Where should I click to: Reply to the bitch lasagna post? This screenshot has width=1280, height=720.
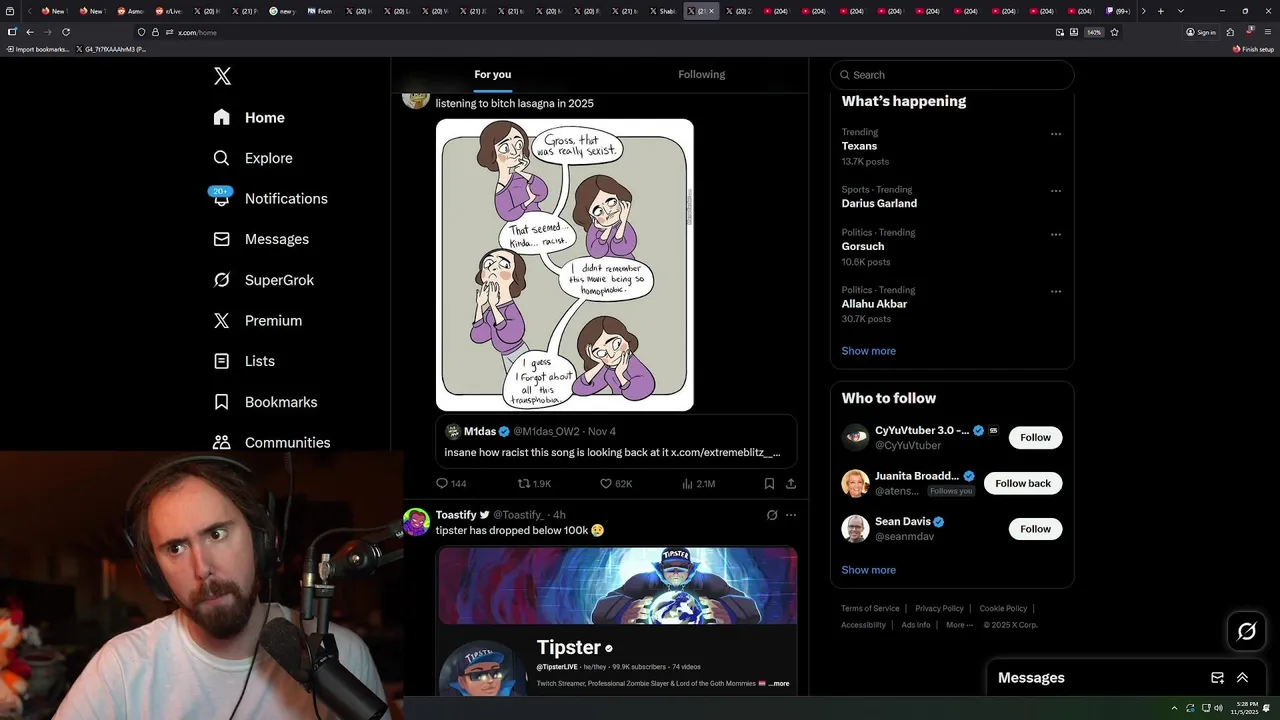pos(451,483)
